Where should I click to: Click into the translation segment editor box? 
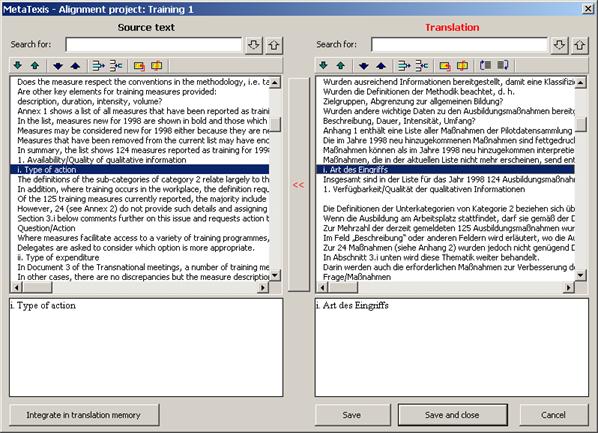pyautogui.click(x=452, y=348)
